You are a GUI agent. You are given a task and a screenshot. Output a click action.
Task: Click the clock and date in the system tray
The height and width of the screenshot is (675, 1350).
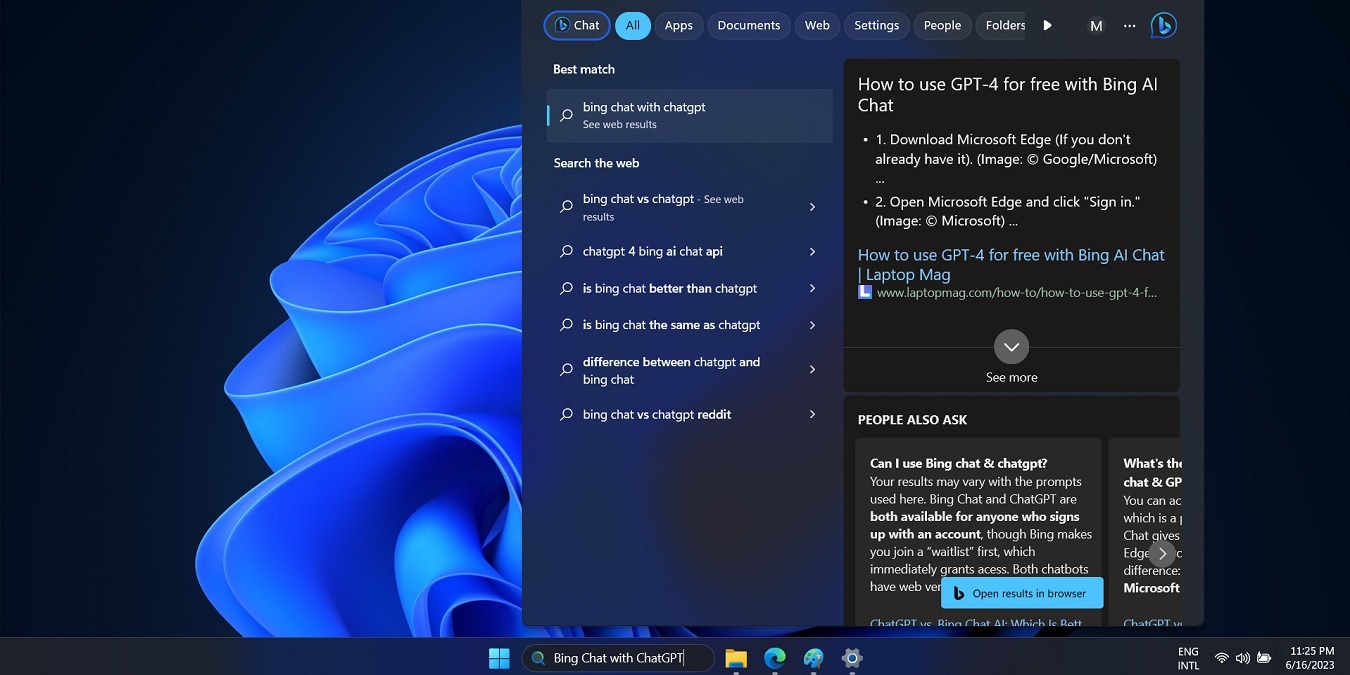[1310, 657]
